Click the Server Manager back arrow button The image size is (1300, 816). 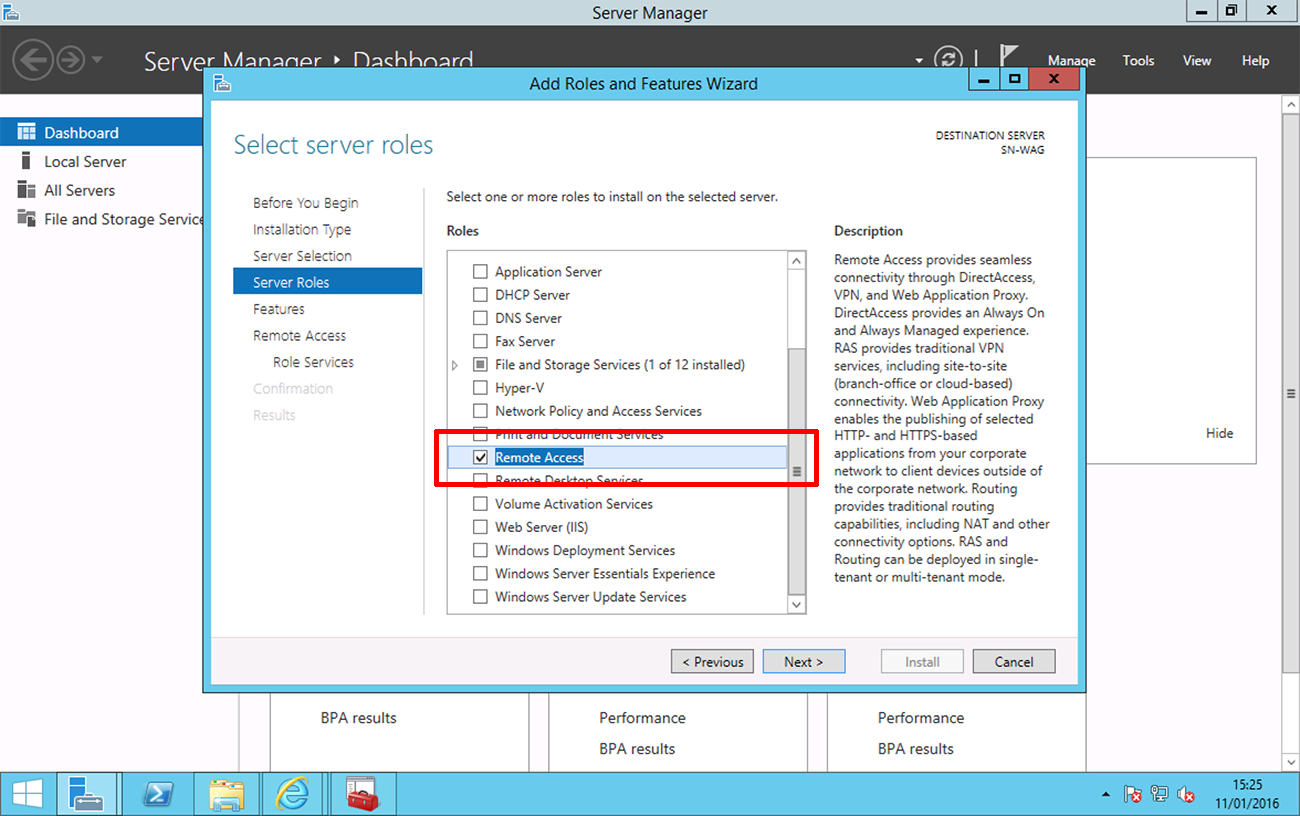33,59
